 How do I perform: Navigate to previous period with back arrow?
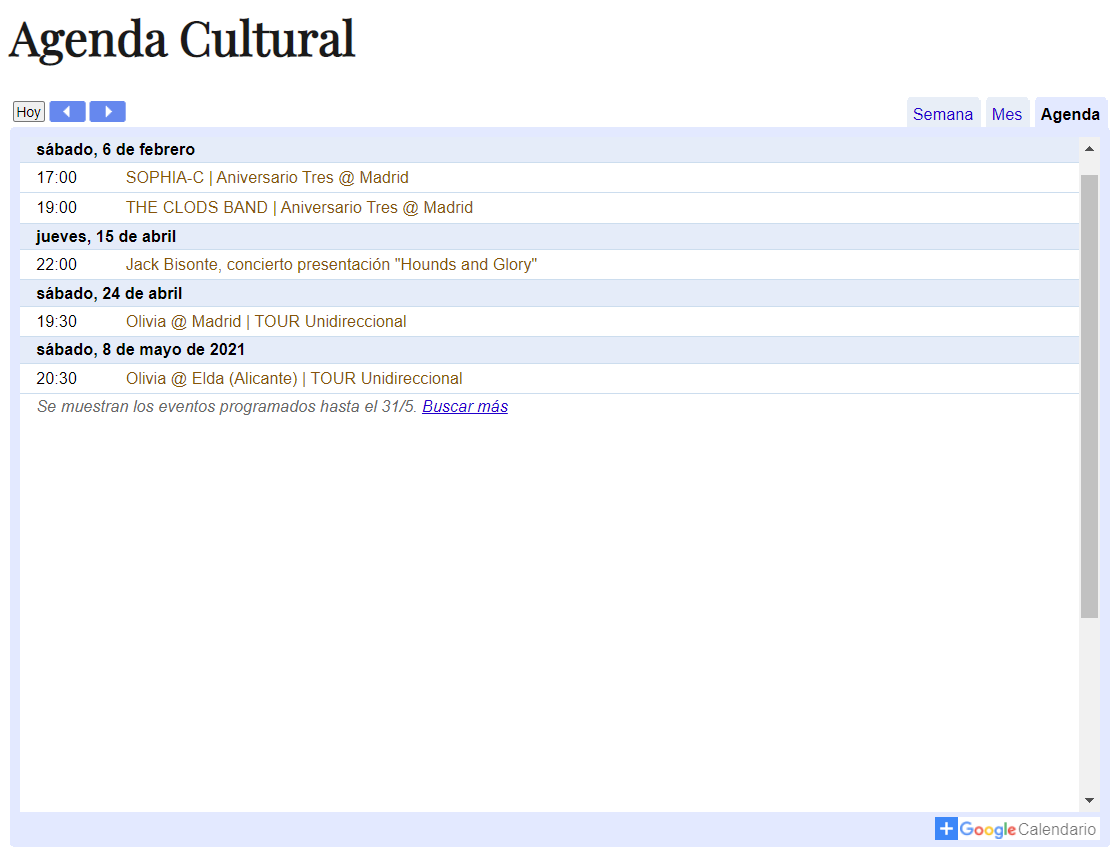pos(67,111)
